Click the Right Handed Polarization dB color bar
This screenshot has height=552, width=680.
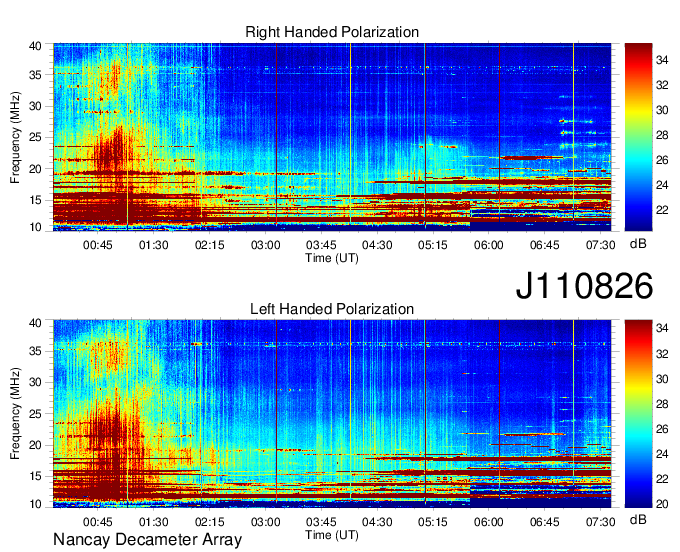click(x=638, y=137)
